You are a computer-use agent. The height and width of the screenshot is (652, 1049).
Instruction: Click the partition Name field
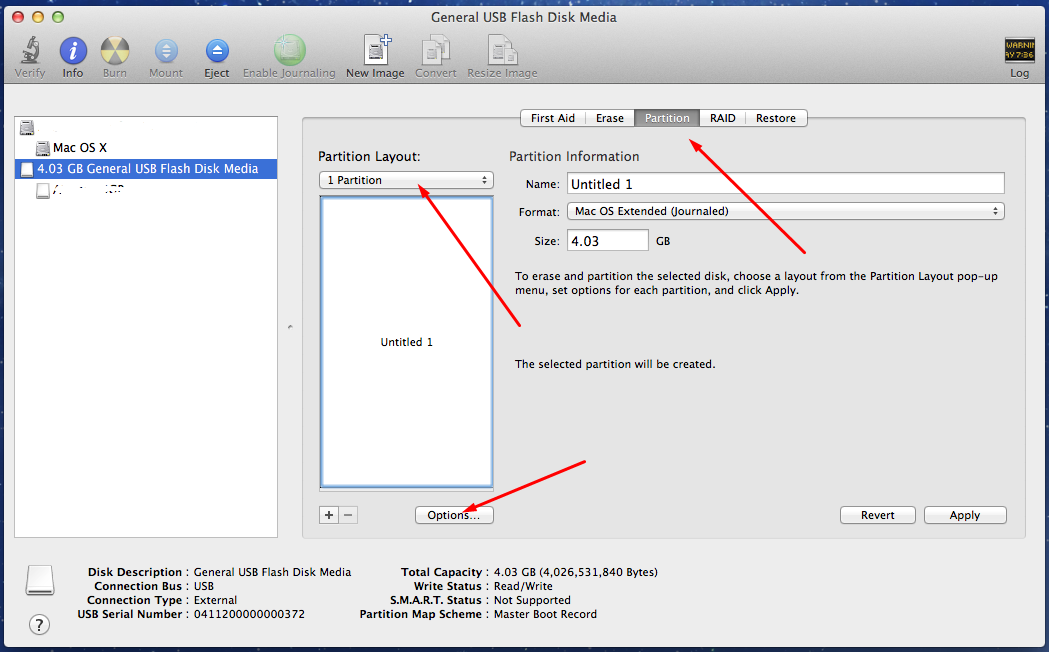[x=785, y=184]
